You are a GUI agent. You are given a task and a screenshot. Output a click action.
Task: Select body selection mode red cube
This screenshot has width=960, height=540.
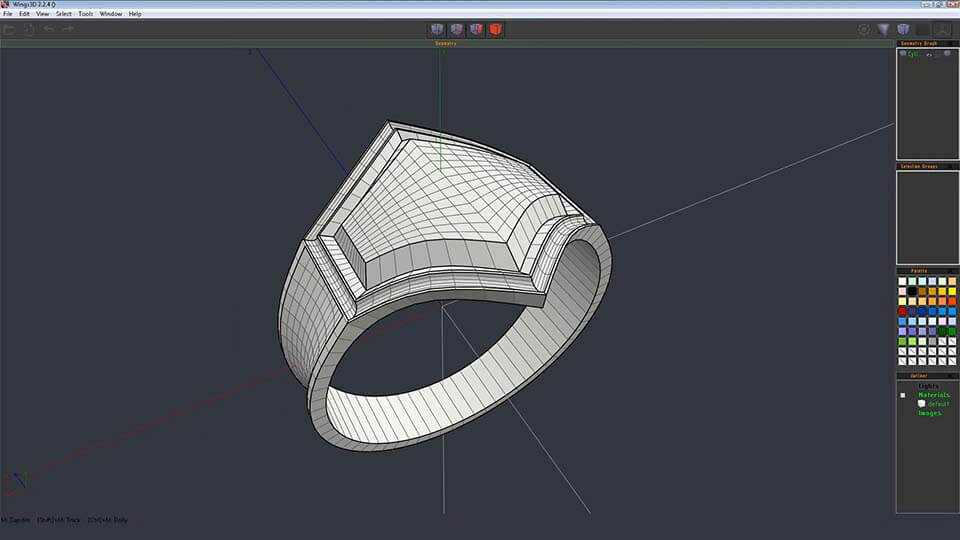point(495,29)
